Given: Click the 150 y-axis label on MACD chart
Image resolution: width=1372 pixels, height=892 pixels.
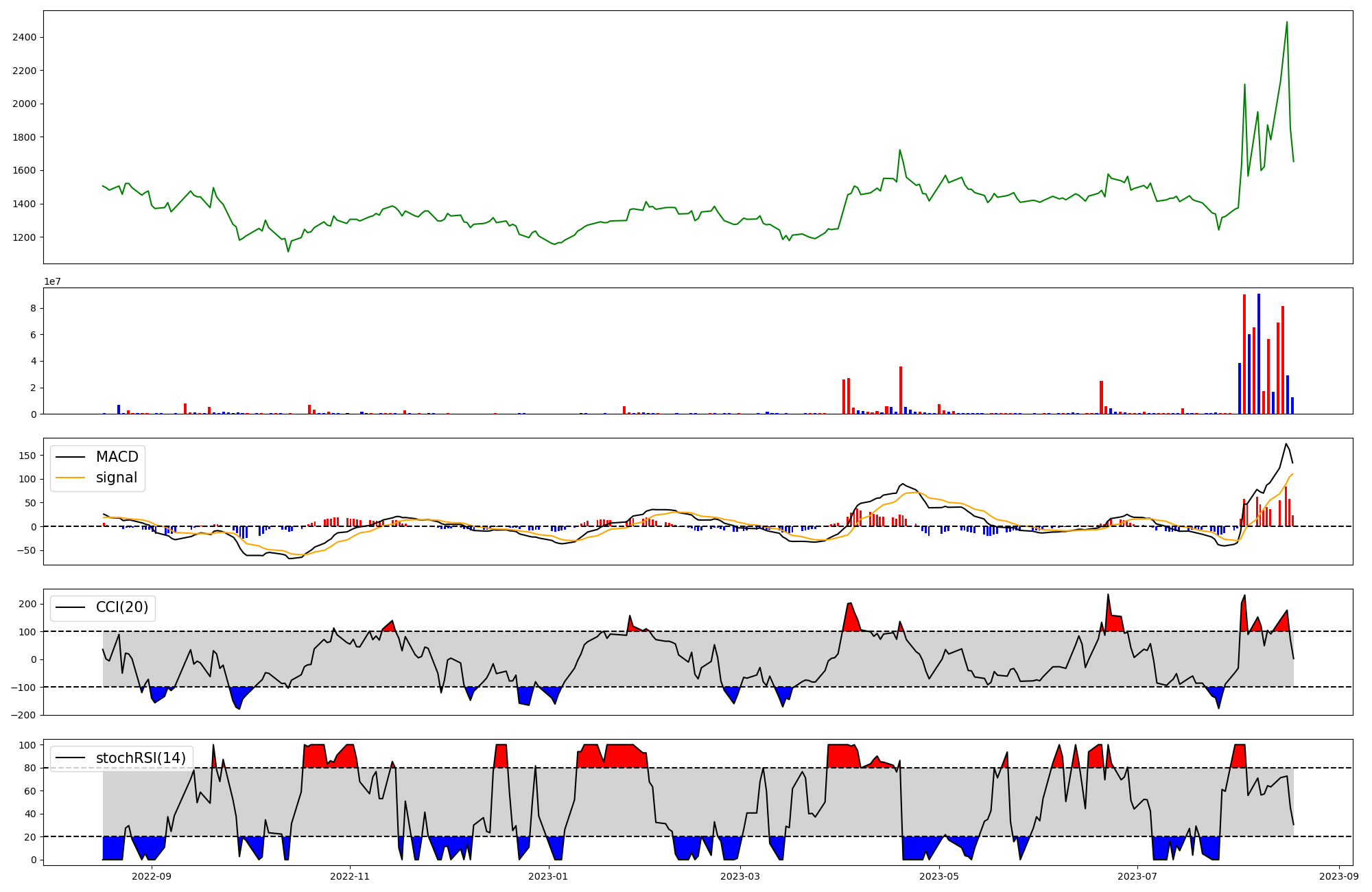Looking at the screenshot, I should click(x=27, y=455).
